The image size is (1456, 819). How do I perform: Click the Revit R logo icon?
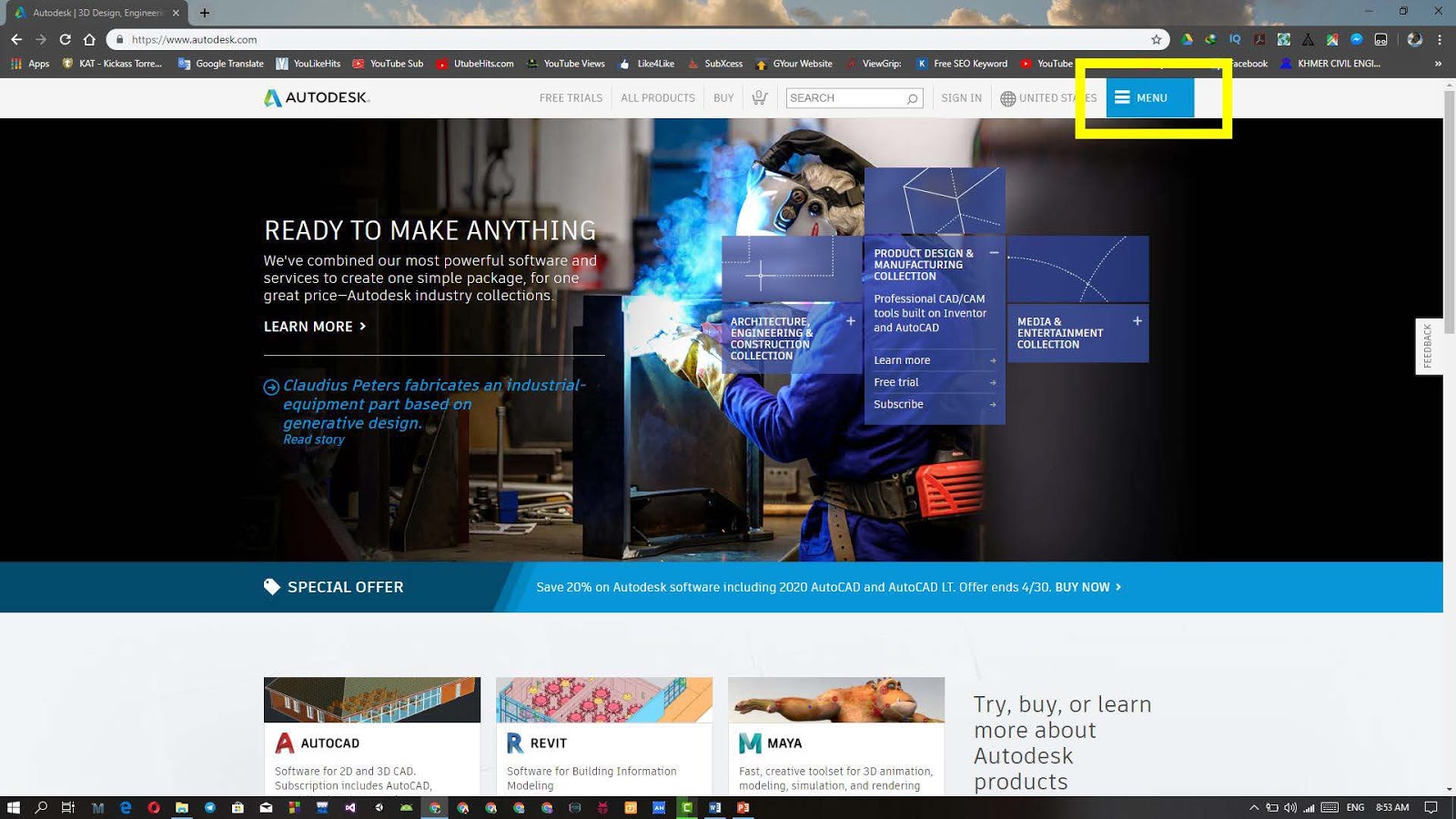(515, 743)
